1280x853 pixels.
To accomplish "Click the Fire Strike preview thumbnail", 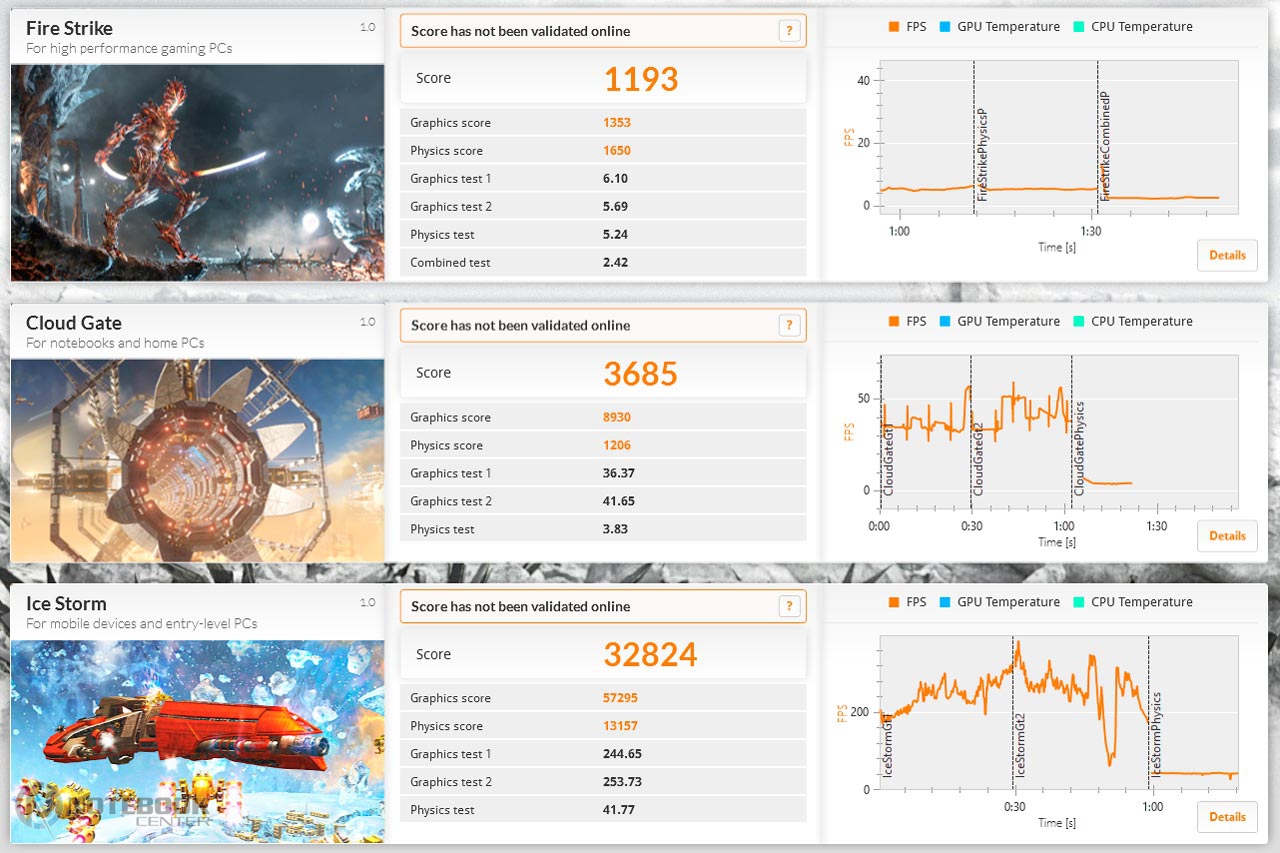I will click(x=197, y=172).
